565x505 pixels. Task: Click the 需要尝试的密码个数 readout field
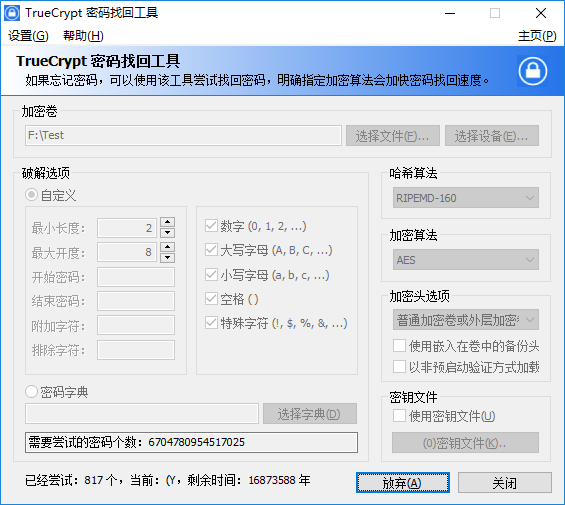coord(191,442)
